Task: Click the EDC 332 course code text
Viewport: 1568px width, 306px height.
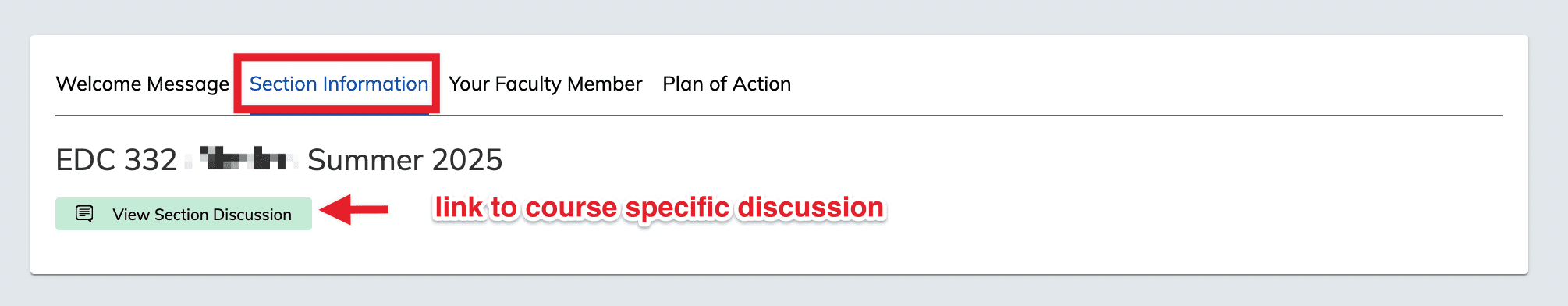Action: 117,160
